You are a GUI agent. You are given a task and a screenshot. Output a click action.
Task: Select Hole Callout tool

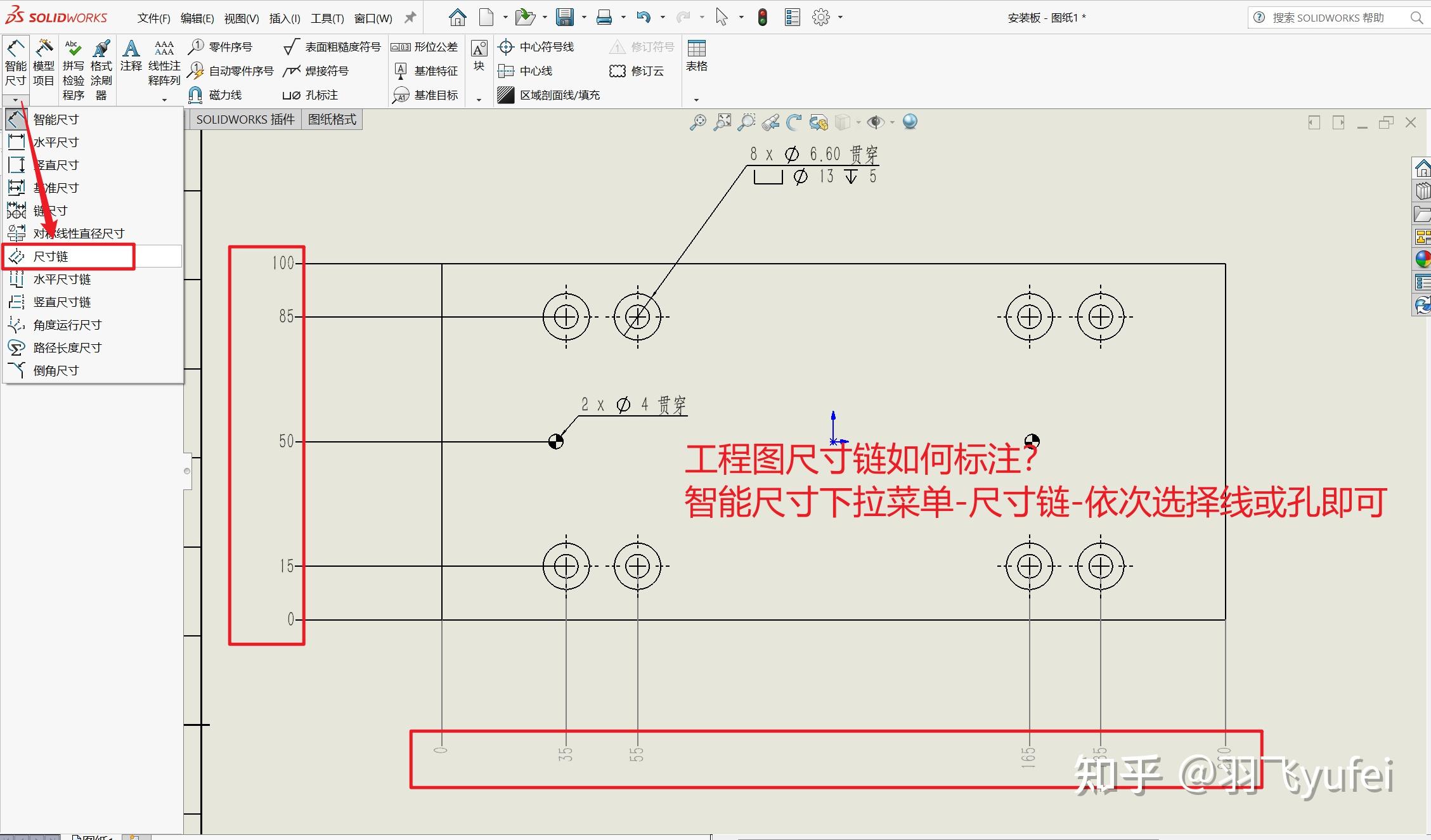310,95
